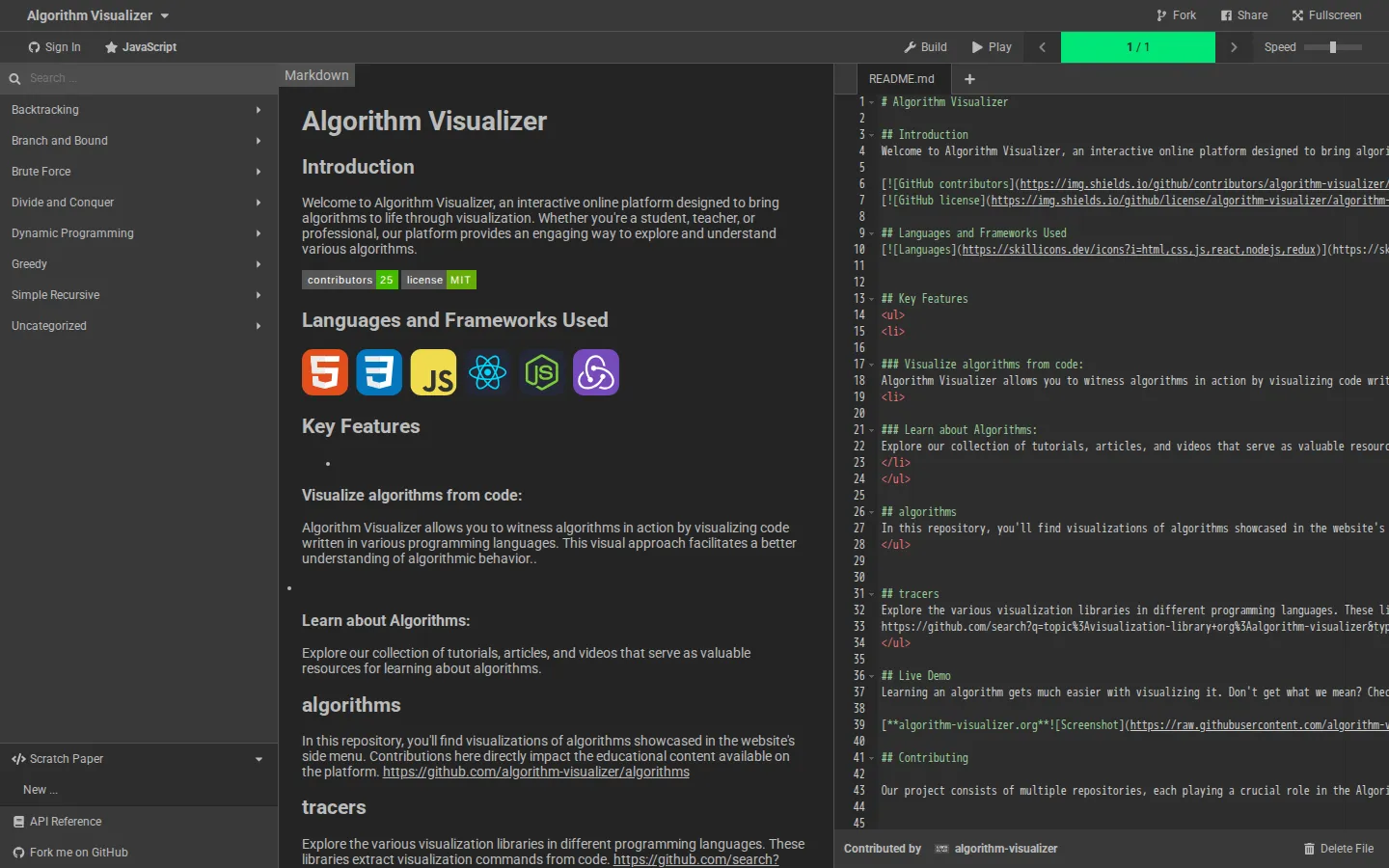Click the JS skill icon
Screen dimensions: 1389x868
tap(433, 372)
